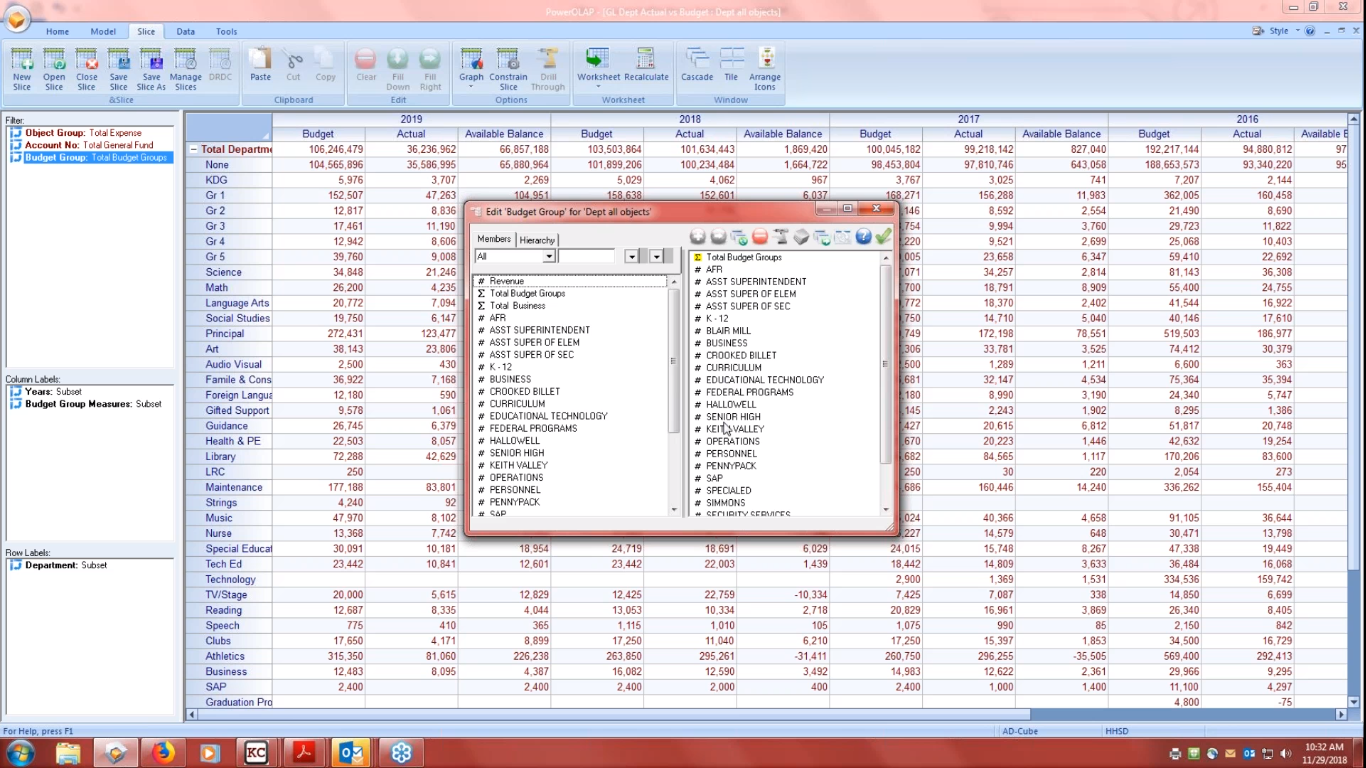Click the drill tool icon in dialog toolbar
Viewport: 1366px width, 768px height.
[781, 237]
